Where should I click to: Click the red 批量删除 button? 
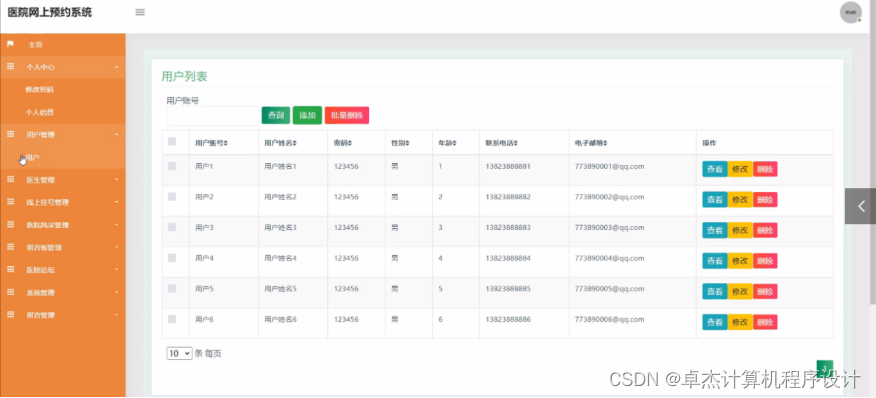(x=347, y=115)
